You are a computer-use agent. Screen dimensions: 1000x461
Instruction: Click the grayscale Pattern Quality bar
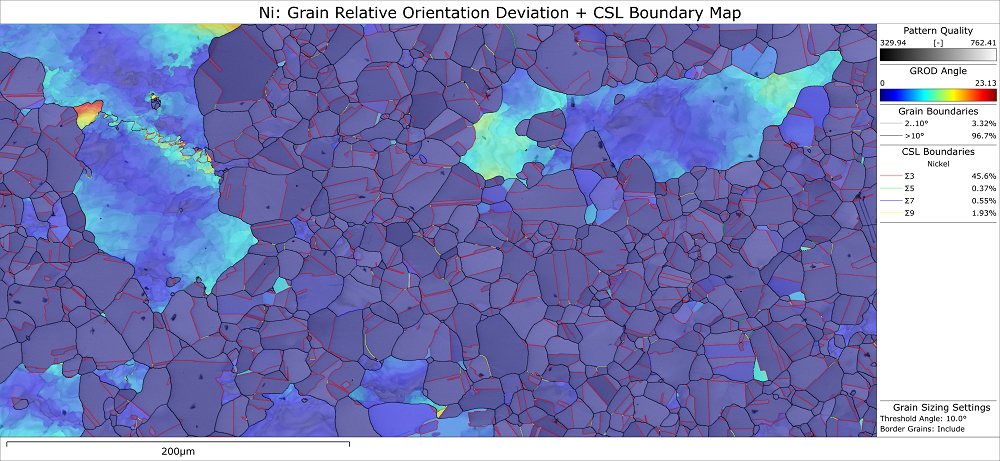(938, 55)
